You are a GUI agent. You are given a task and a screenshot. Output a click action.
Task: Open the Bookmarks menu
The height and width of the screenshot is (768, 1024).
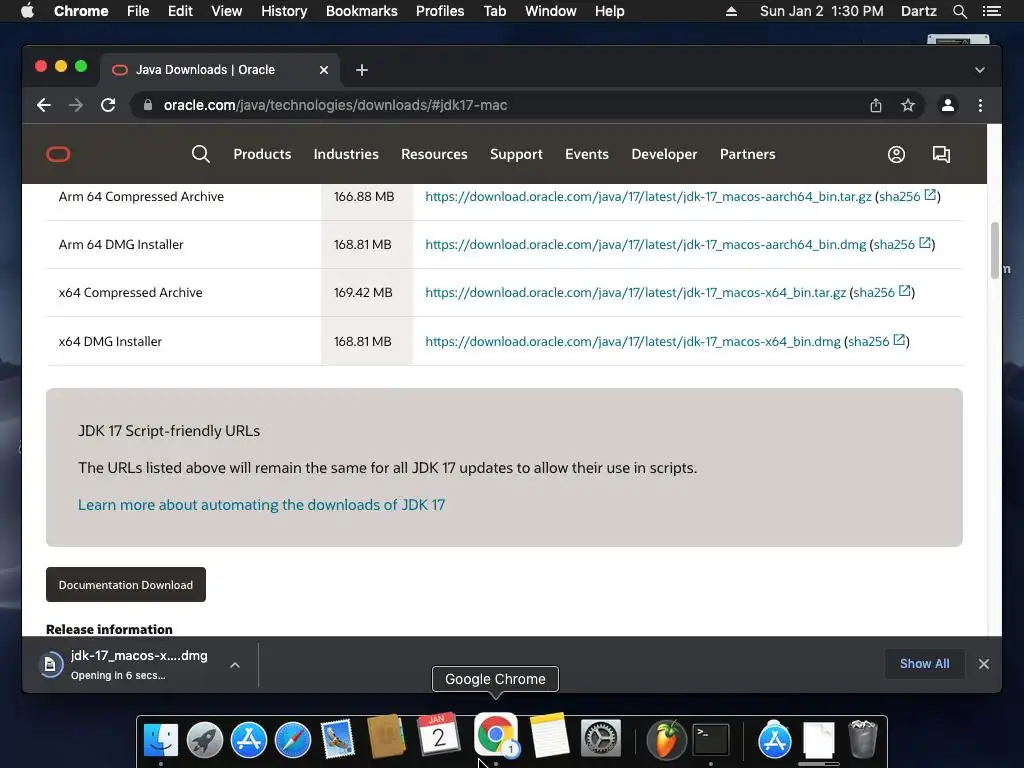pos(362,11)
